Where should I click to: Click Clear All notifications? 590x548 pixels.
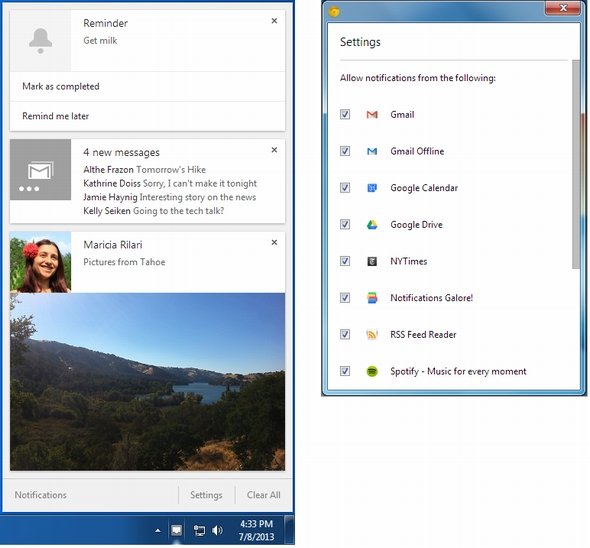(263, 495)
